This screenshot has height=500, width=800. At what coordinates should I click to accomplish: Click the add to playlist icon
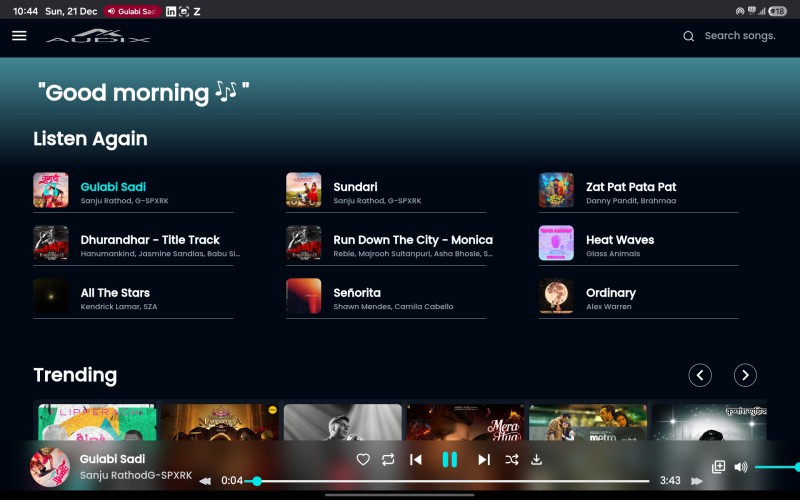pos(718,467)
